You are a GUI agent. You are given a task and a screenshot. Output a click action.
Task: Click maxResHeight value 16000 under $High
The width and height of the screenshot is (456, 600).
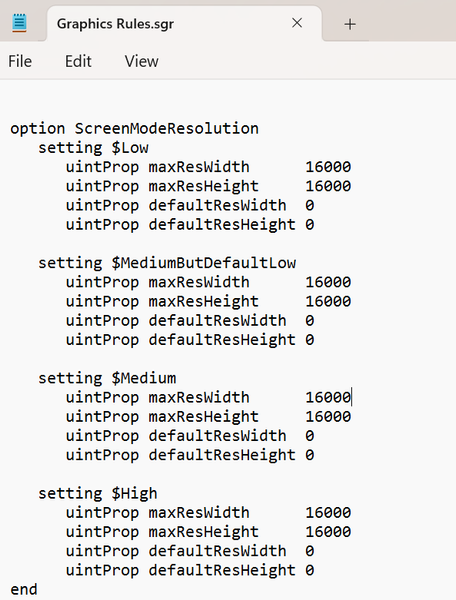point(328,532)
